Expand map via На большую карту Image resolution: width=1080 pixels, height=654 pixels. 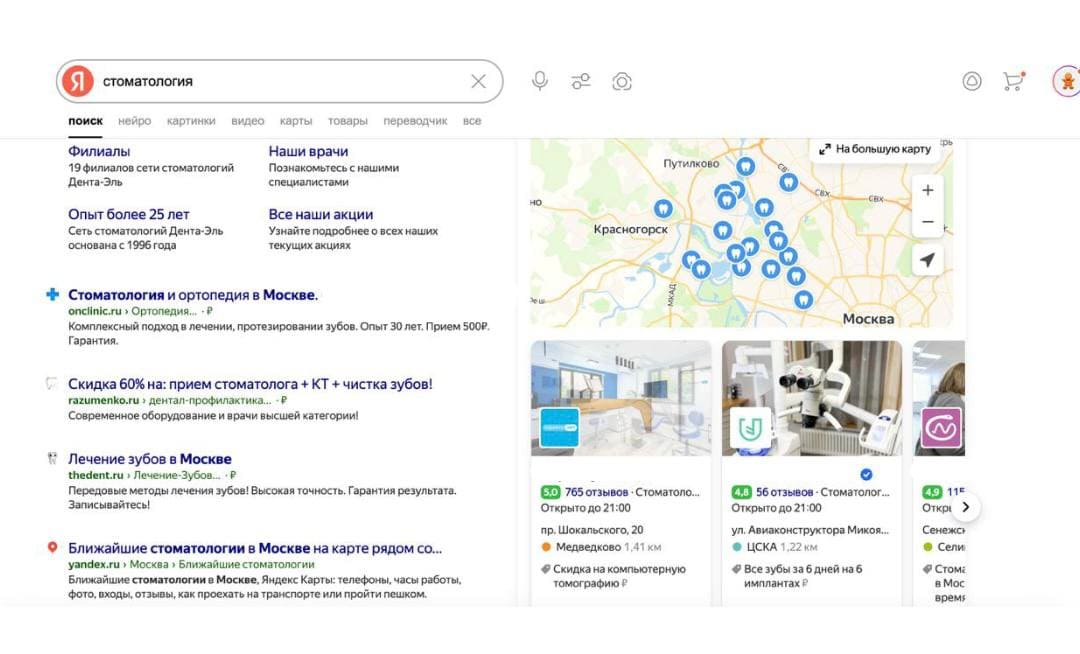tap(875, 149)
